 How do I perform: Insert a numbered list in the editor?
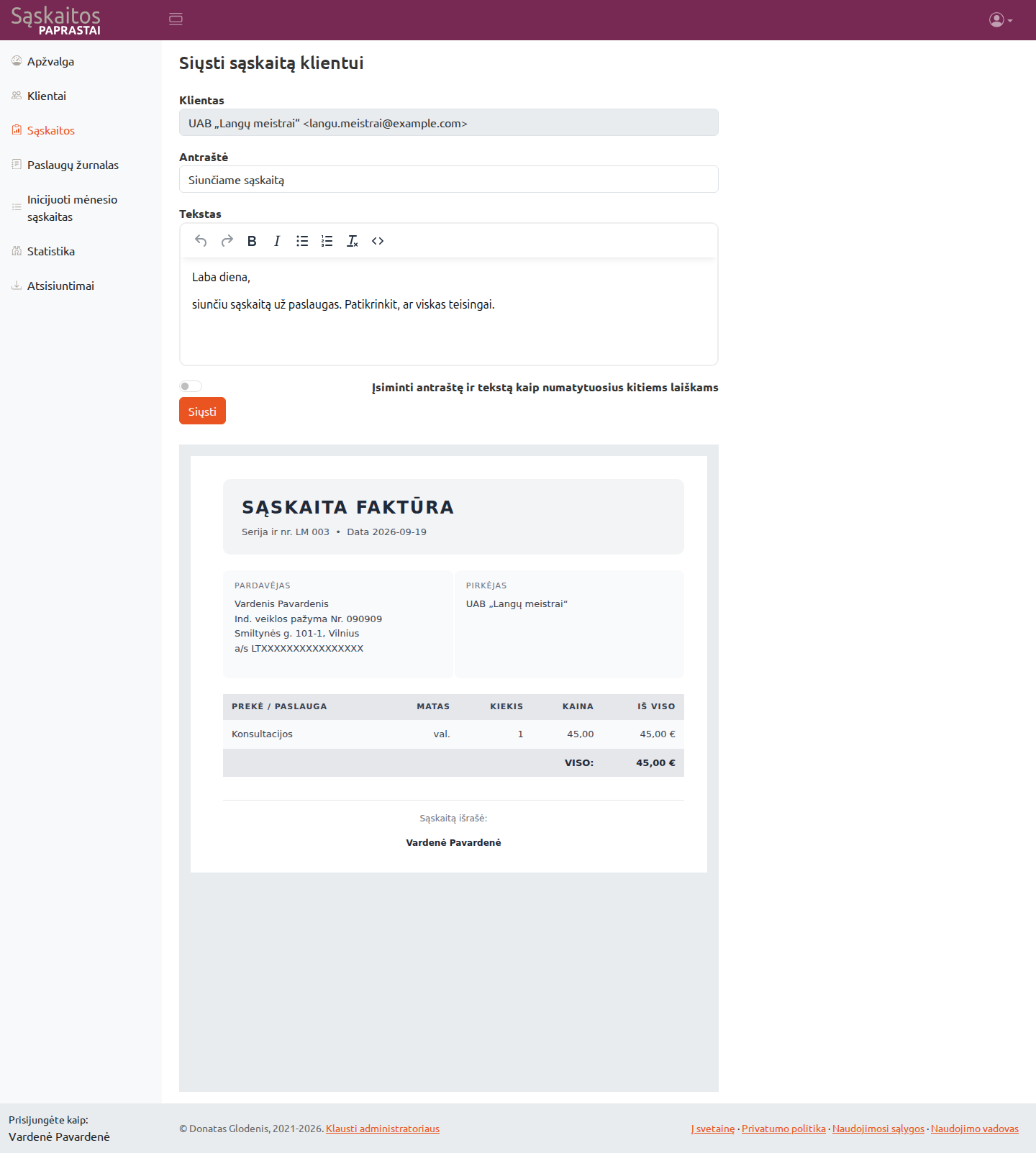327,241
